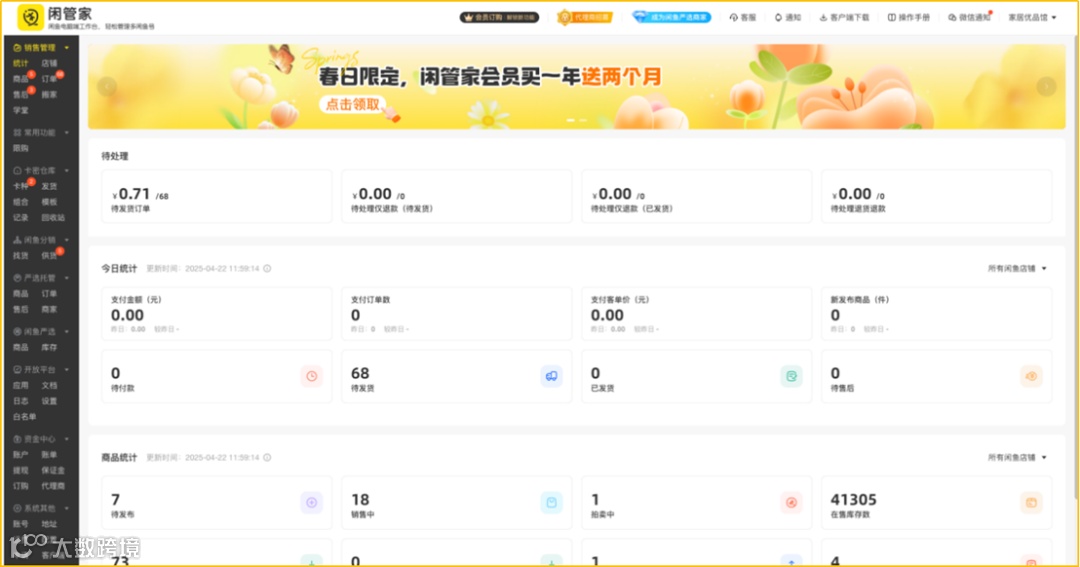1080x567 pixels.
Task: Click the 代理商招募 badge
Action: [x=585, y=17]
